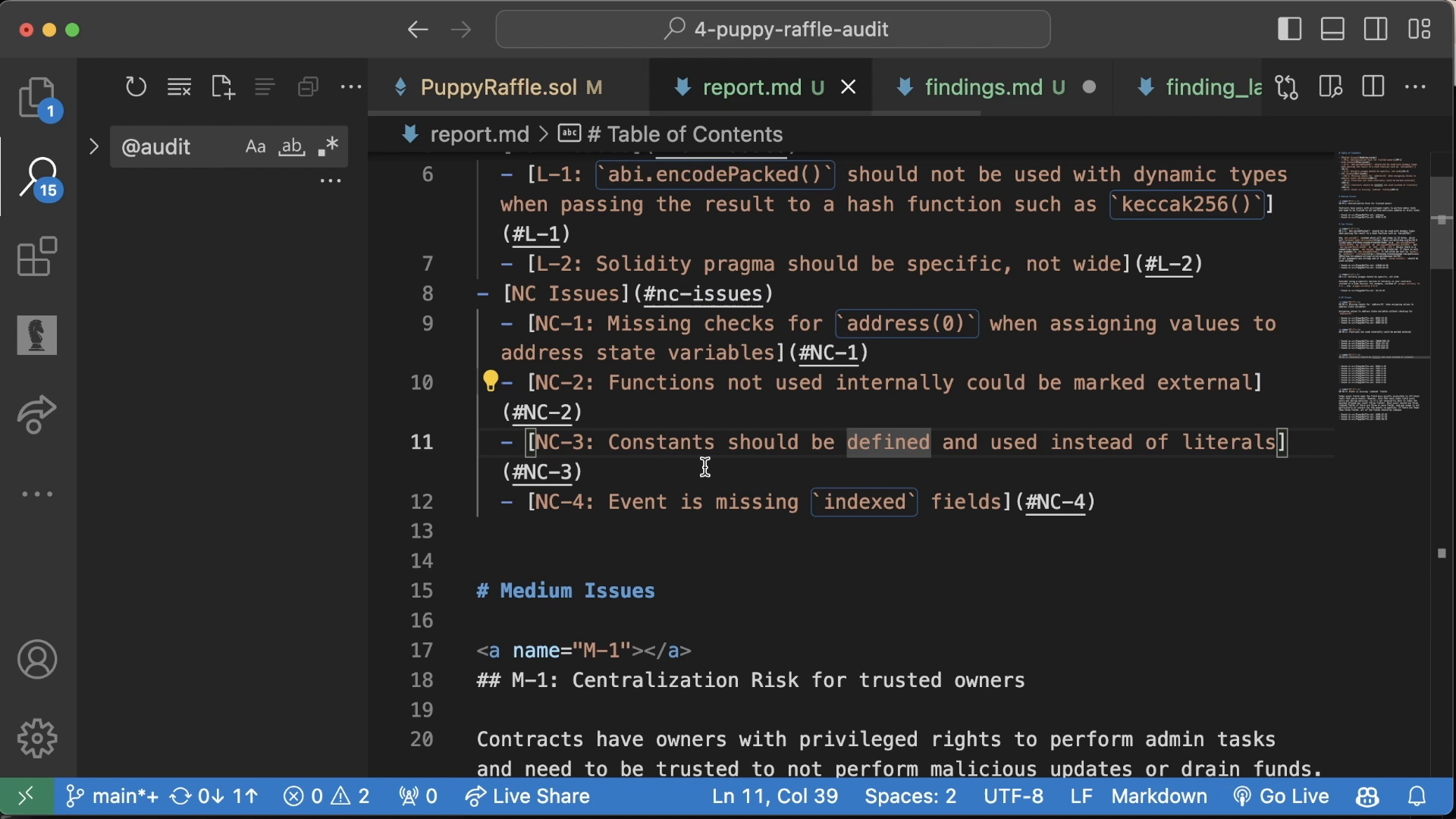
Task: Open the chess knight extension icon
Action: point(37,335)
